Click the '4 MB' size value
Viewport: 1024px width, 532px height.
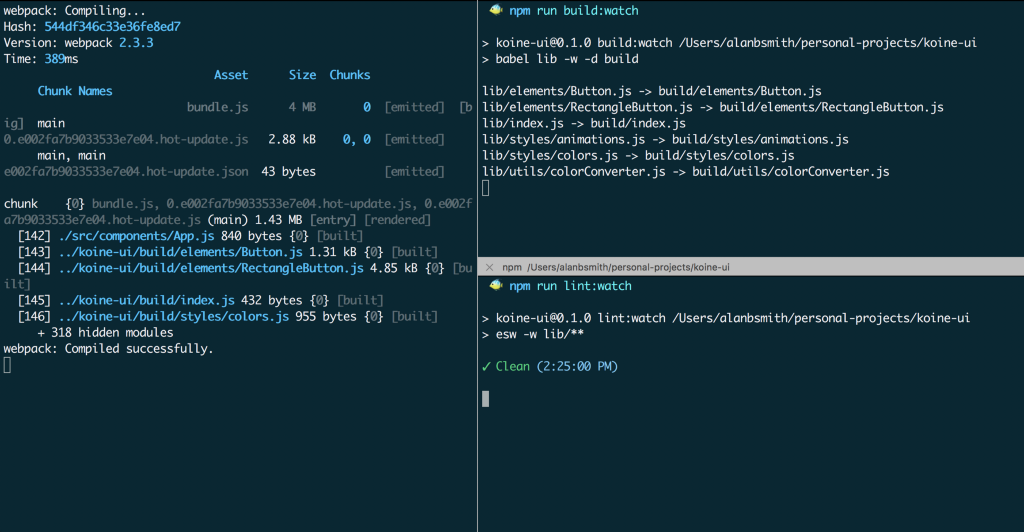pos(302,107)
